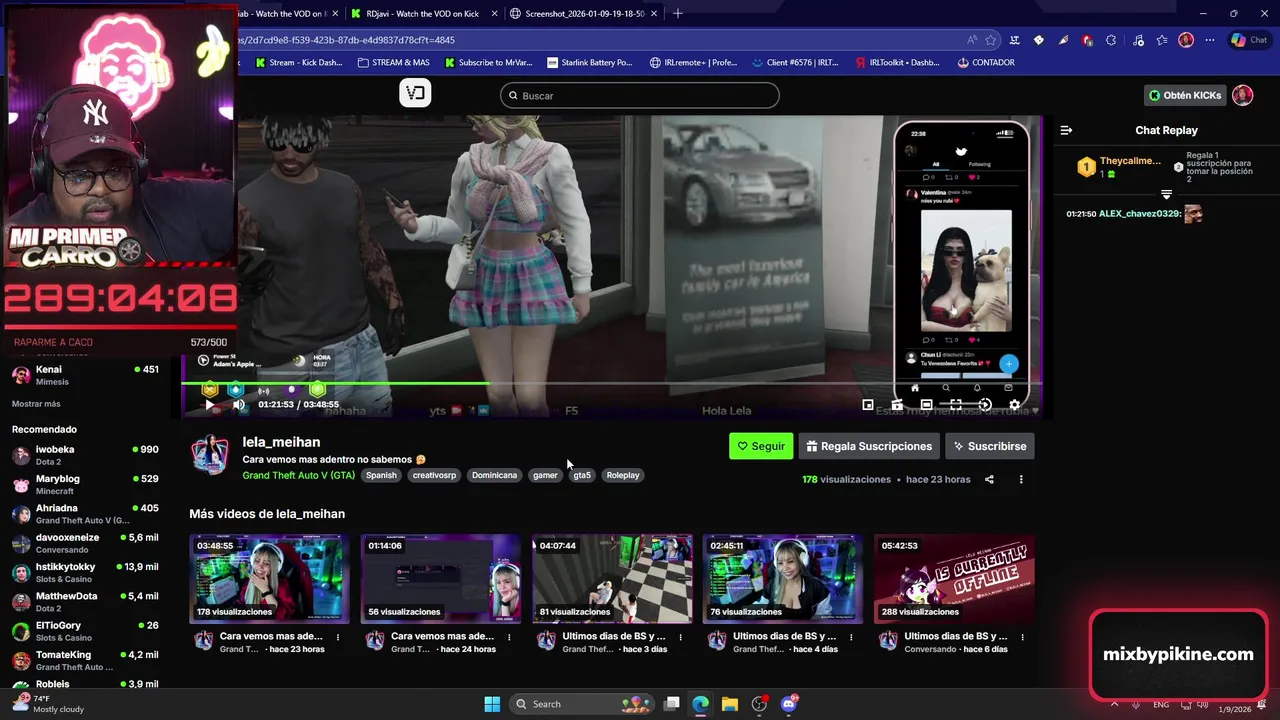The width and height of the screenshot is (1280, 720).
Task: Focus the Buscar search field
Action: click(x=640, y=95)
